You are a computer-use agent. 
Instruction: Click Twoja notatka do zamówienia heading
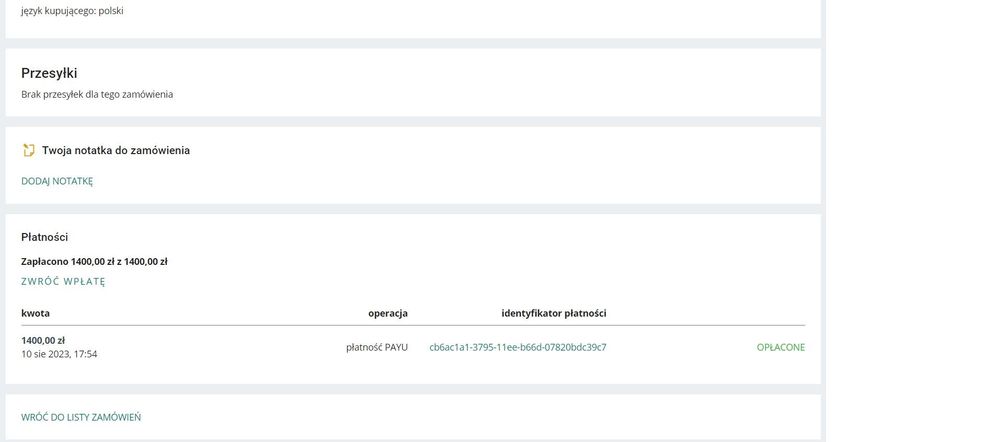coord(116,151)
